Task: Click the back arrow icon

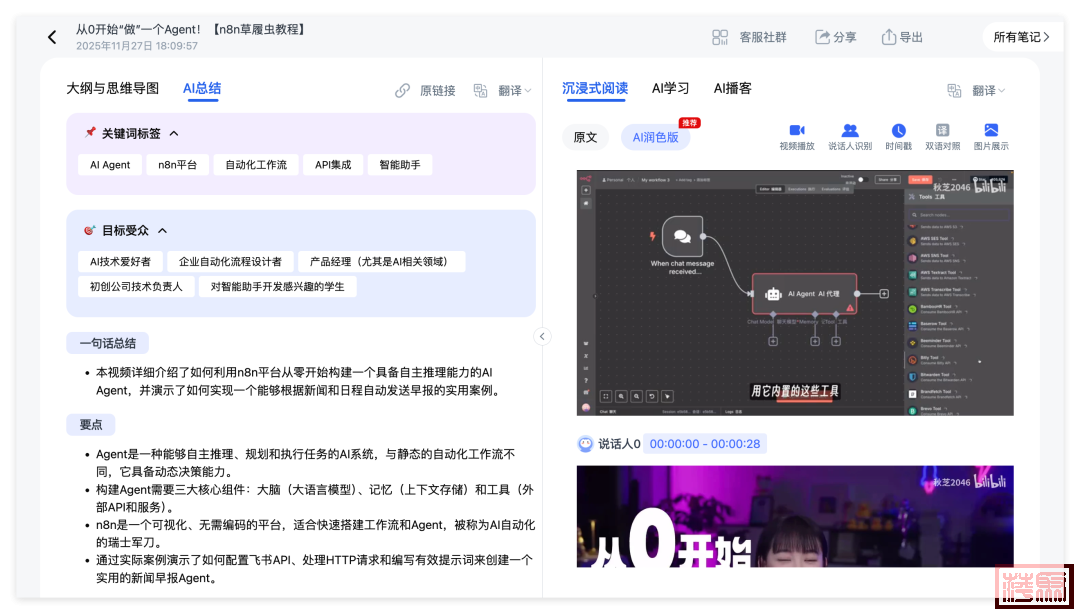Action: tap(52, 38)
